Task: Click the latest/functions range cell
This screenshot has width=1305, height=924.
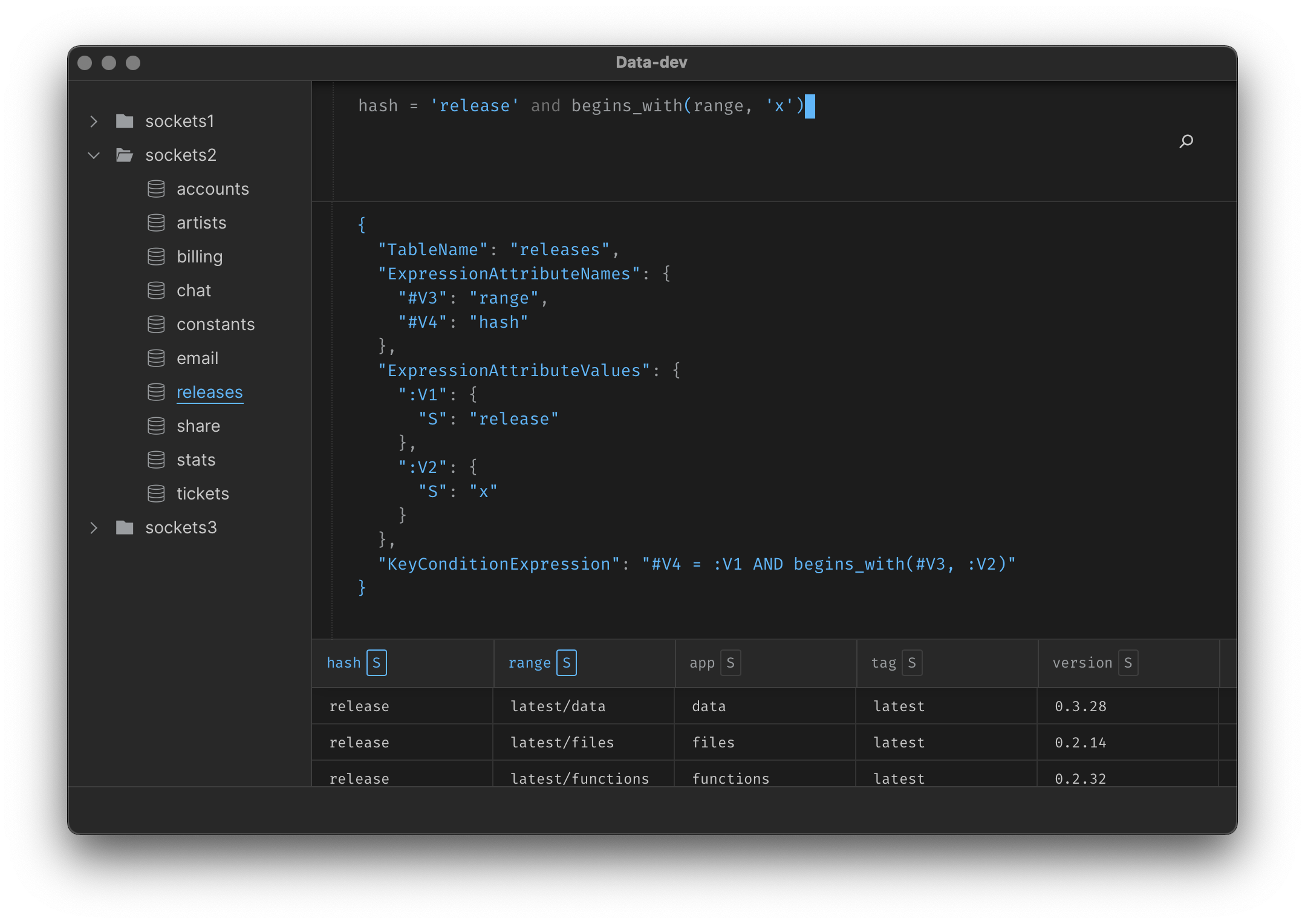Action: point(584,774)
